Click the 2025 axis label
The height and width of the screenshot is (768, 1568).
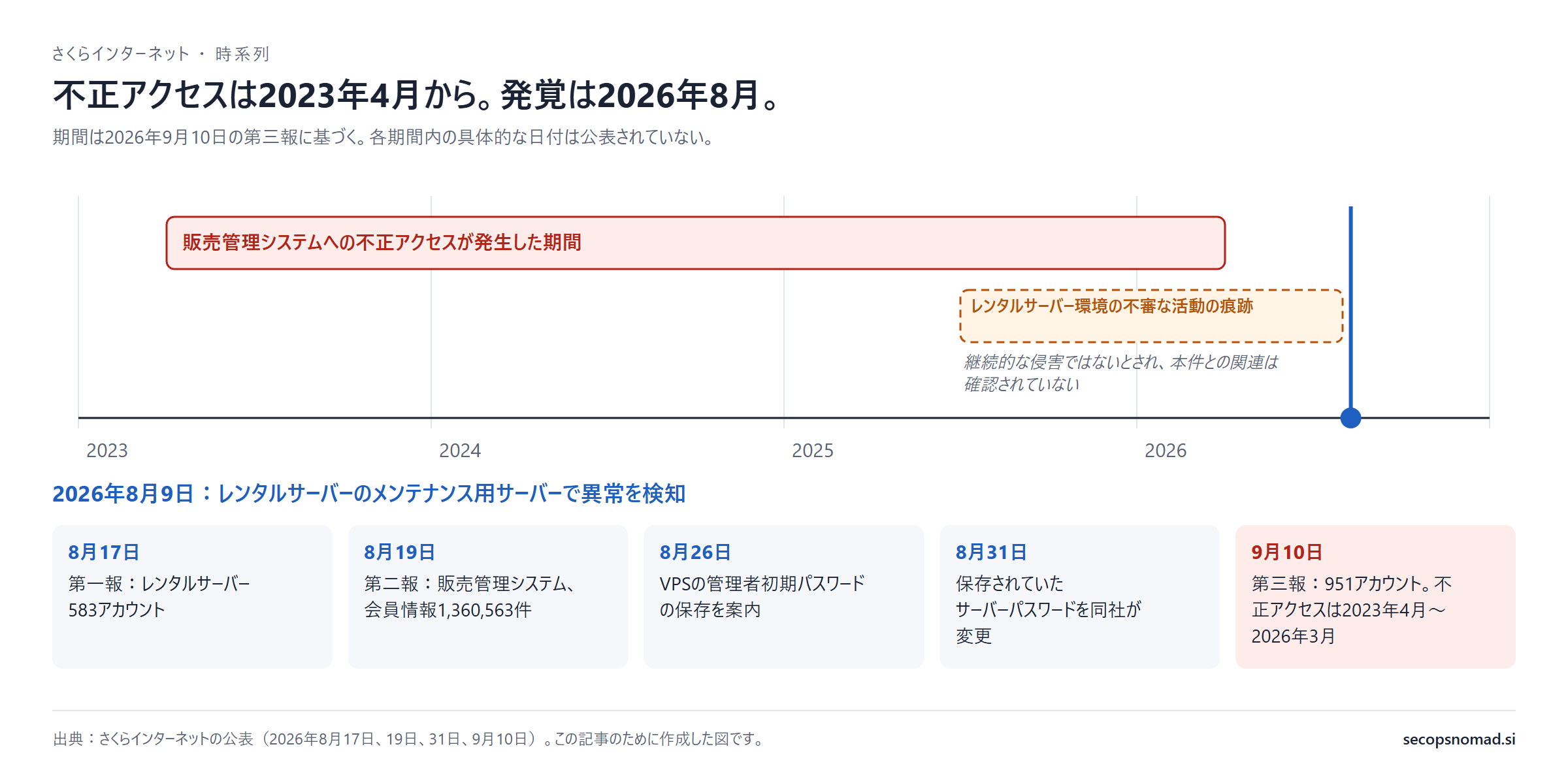coord(813,451)
